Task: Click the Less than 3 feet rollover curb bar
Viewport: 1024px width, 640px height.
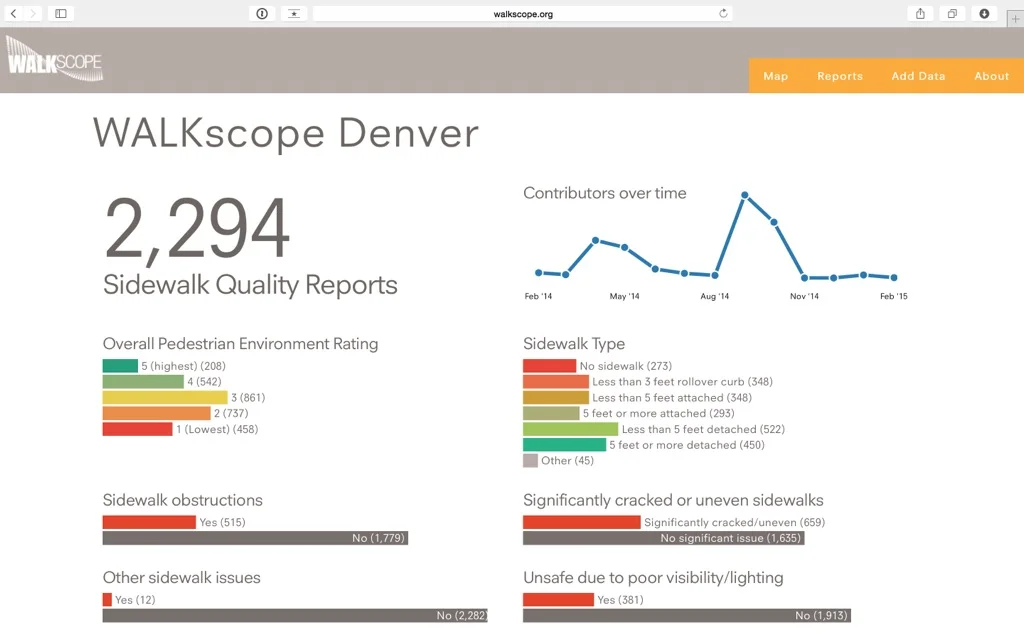Action: [556, 381]
